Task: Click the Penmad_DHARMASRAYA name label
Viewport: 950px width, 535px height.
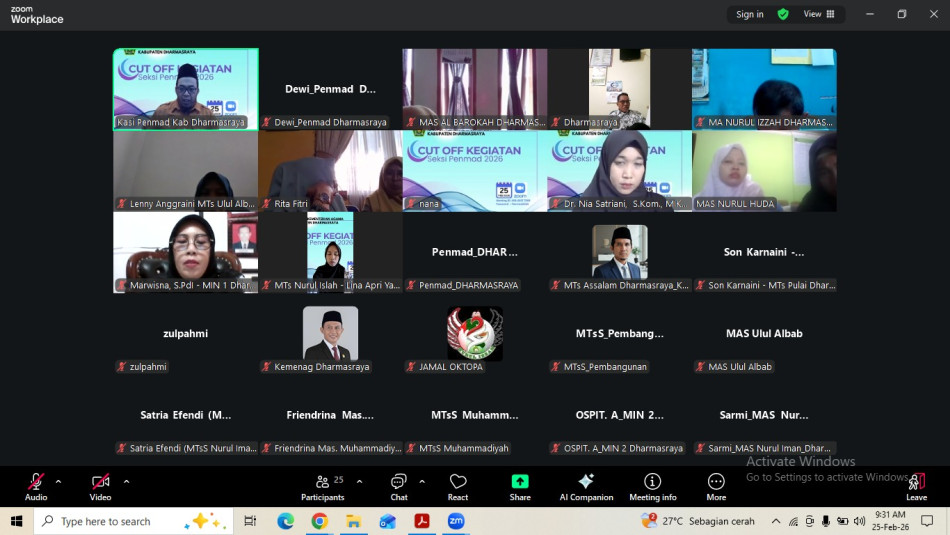Action: (x=463, y=285)
